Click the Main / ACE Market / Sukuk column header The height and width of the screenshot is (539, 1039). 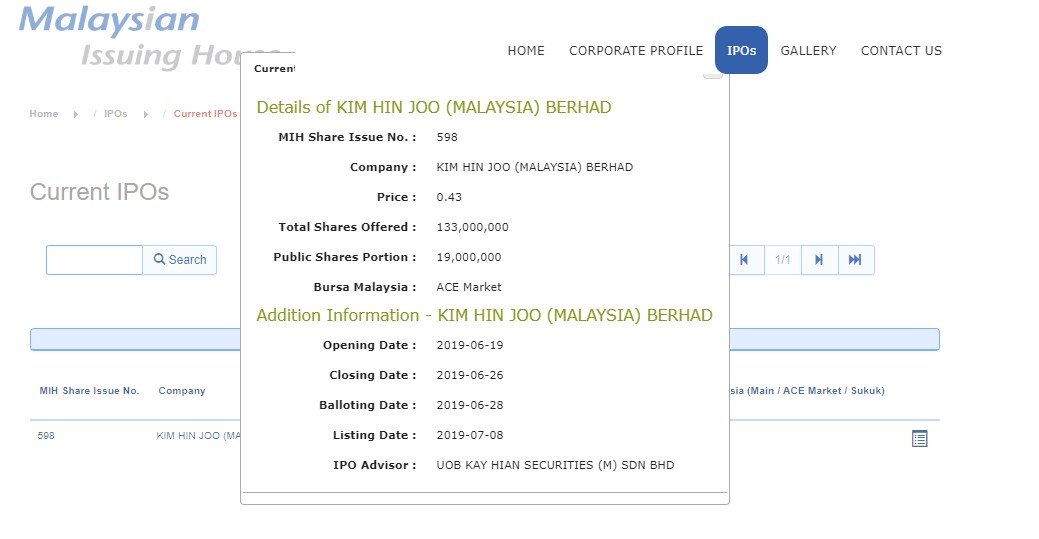[x=807, y=390]
